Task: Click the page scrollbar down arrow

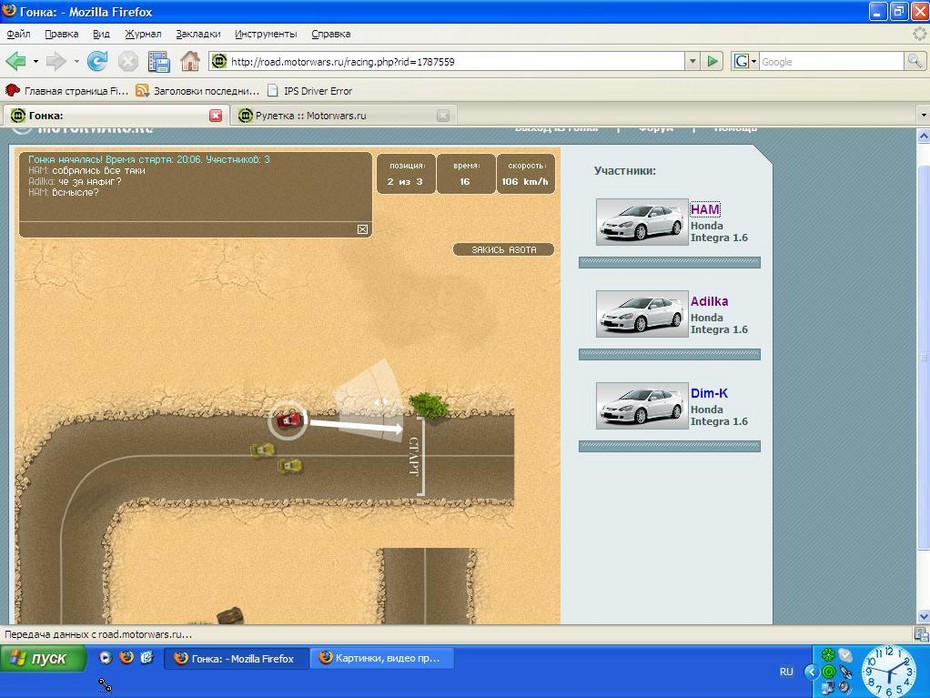Action: tap(923, 617)
